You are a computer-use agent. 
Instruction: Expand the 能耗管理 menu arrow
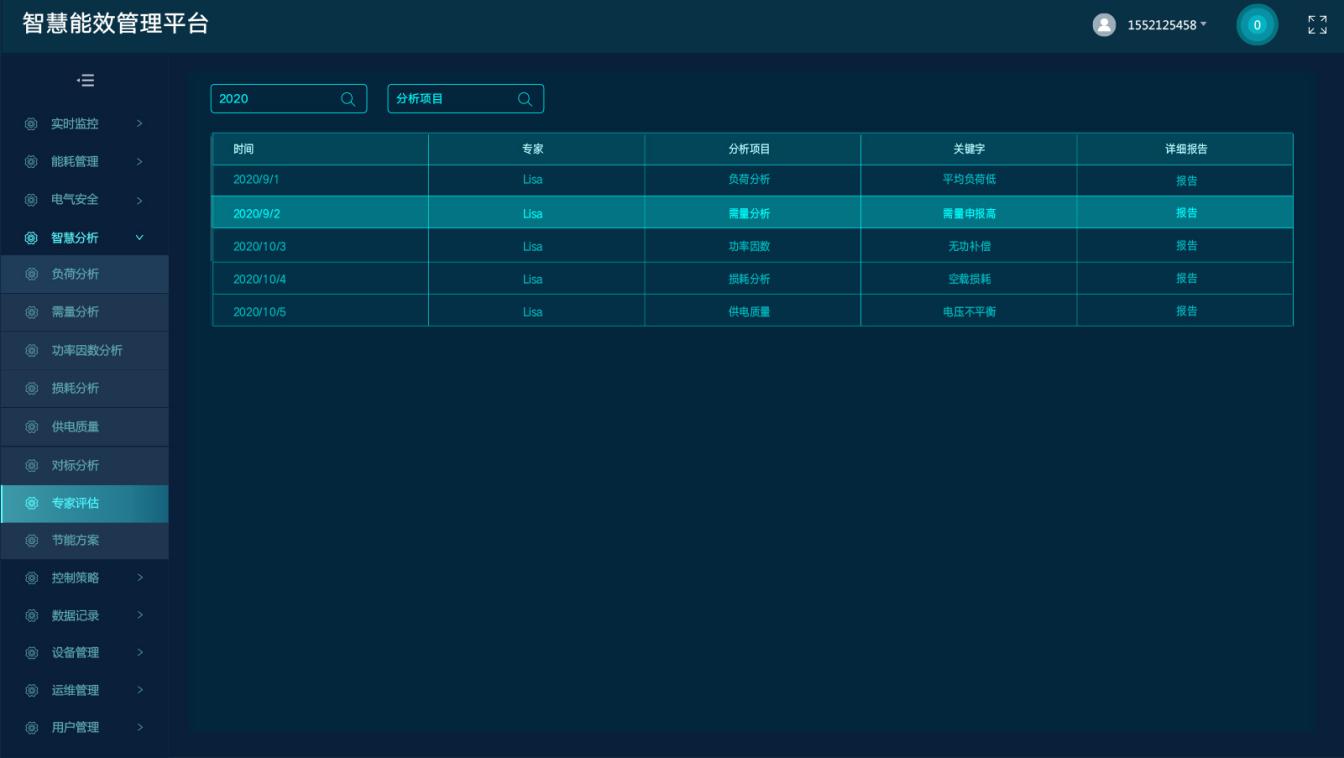tap(139, 162)
